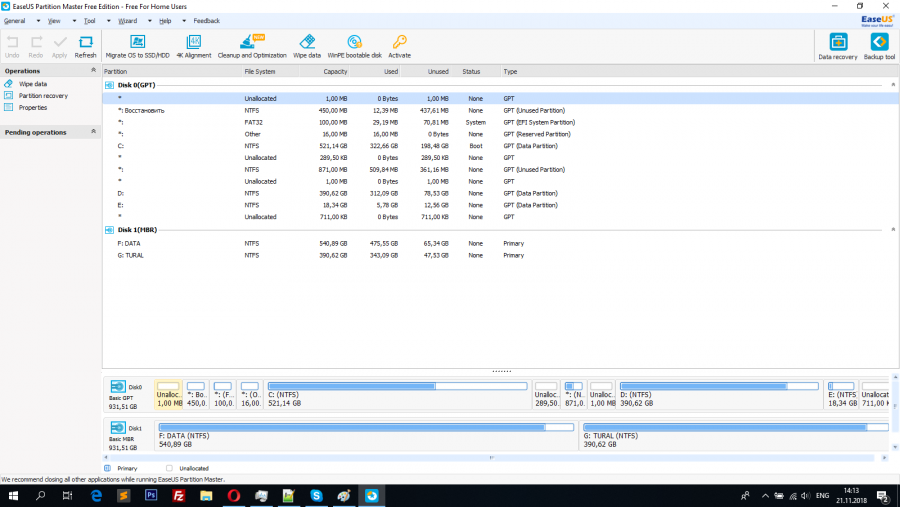This screenshot has width=900, height=507.
Task: Open the Data recovery tool
Action: coord(838,47)
